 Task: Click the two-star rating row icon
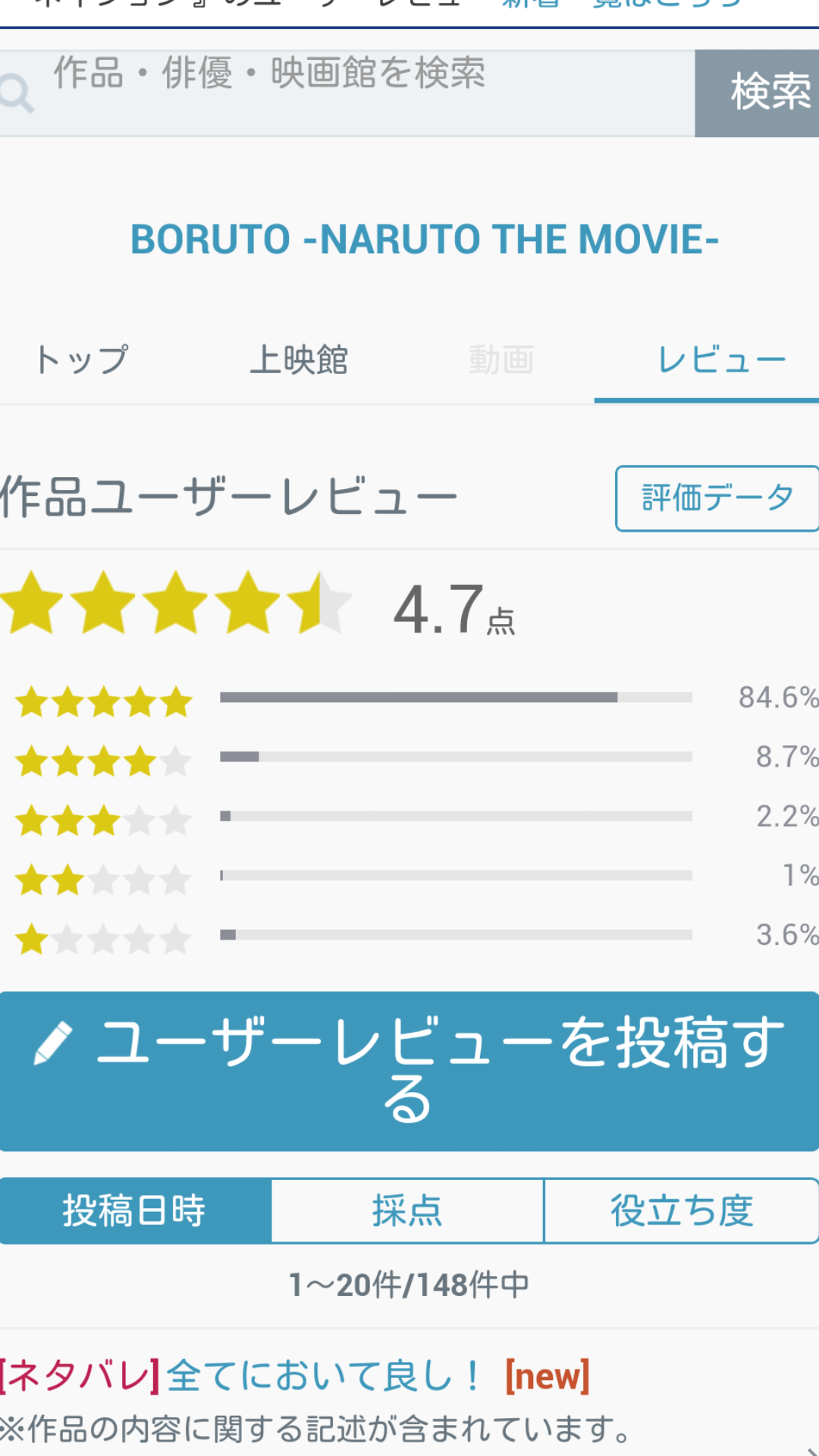point(104,880)
